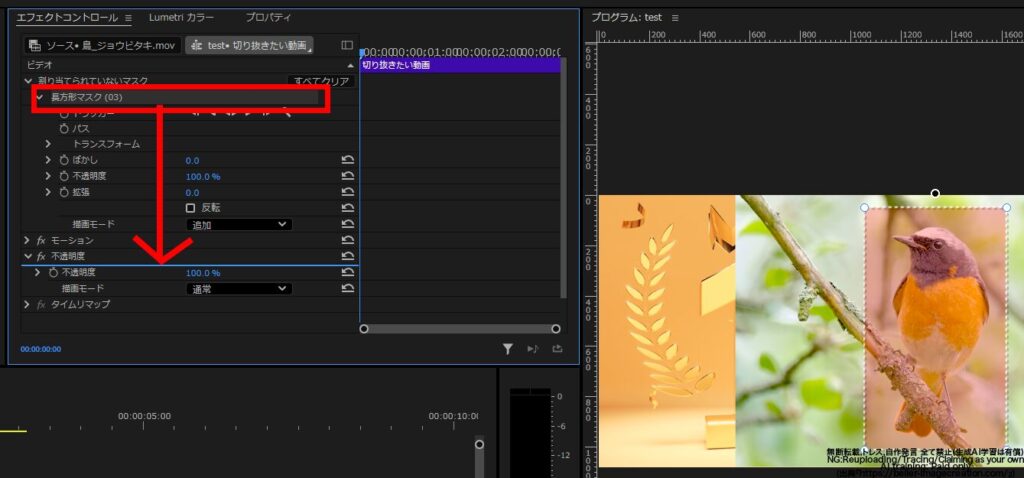Expand the ぼかし property
The width and height of the screenshot is (1024, 478).
pyautogui.click(x=48, y=160)
